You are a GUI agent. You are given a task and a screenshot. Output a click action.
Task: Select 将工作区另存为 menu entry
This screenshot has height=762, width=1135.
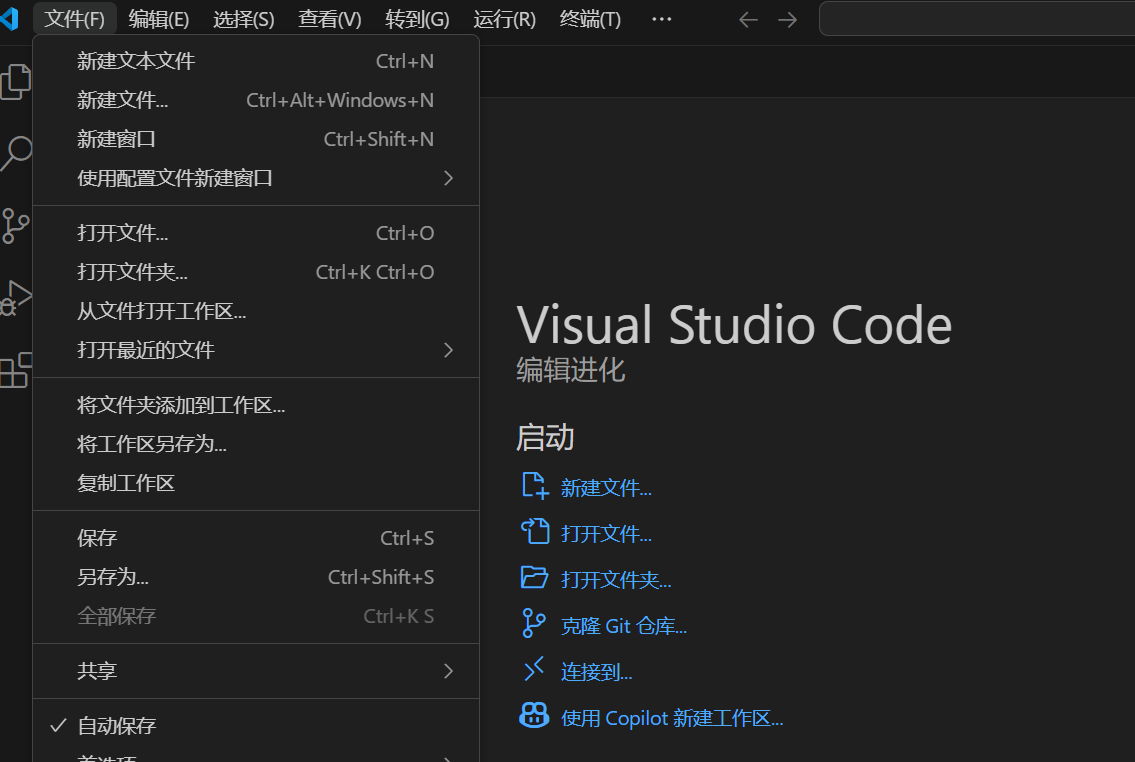pyautogui.click(x=151, y=443)
